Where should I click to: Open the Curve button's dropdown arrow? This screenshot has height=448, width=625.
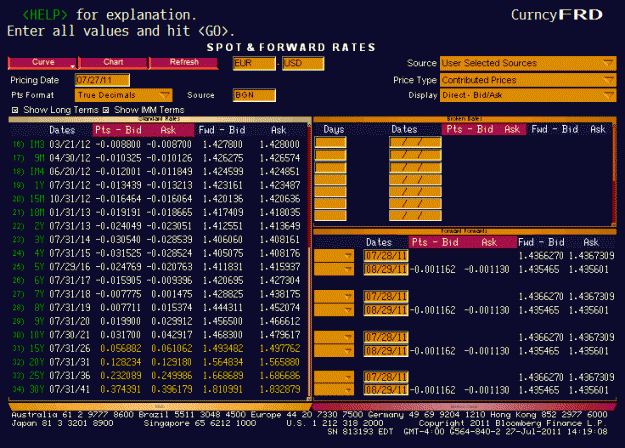[x=73, y=66]
